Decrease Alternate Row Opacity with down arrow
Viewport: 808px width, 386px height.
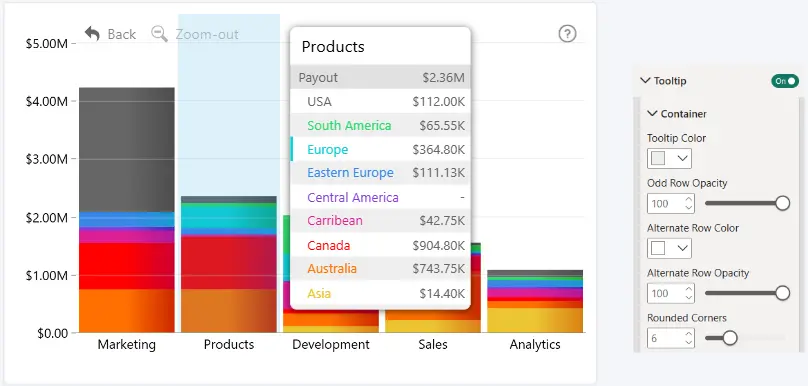pyautogui.click(x=688, y=298)
